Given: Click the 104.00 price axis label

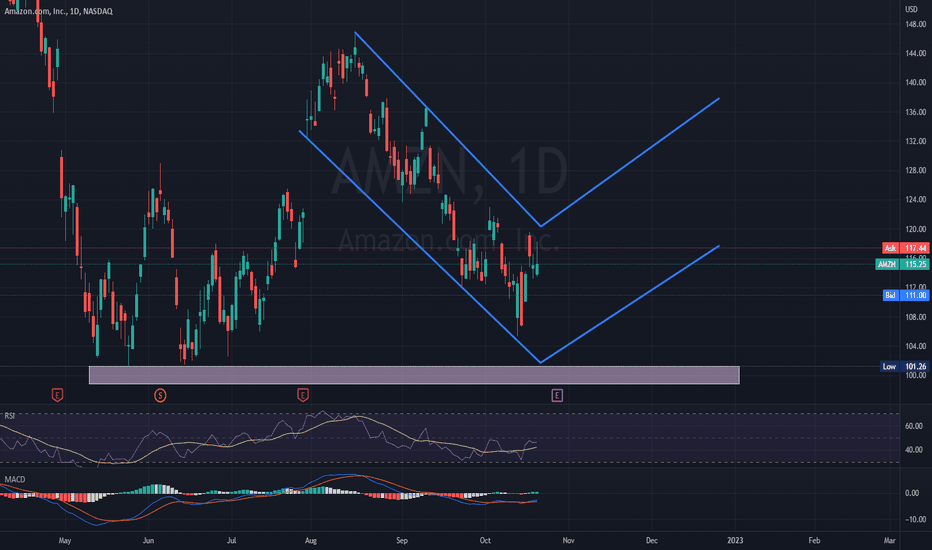Looking at the screenshot, I should tap(915, 346).
